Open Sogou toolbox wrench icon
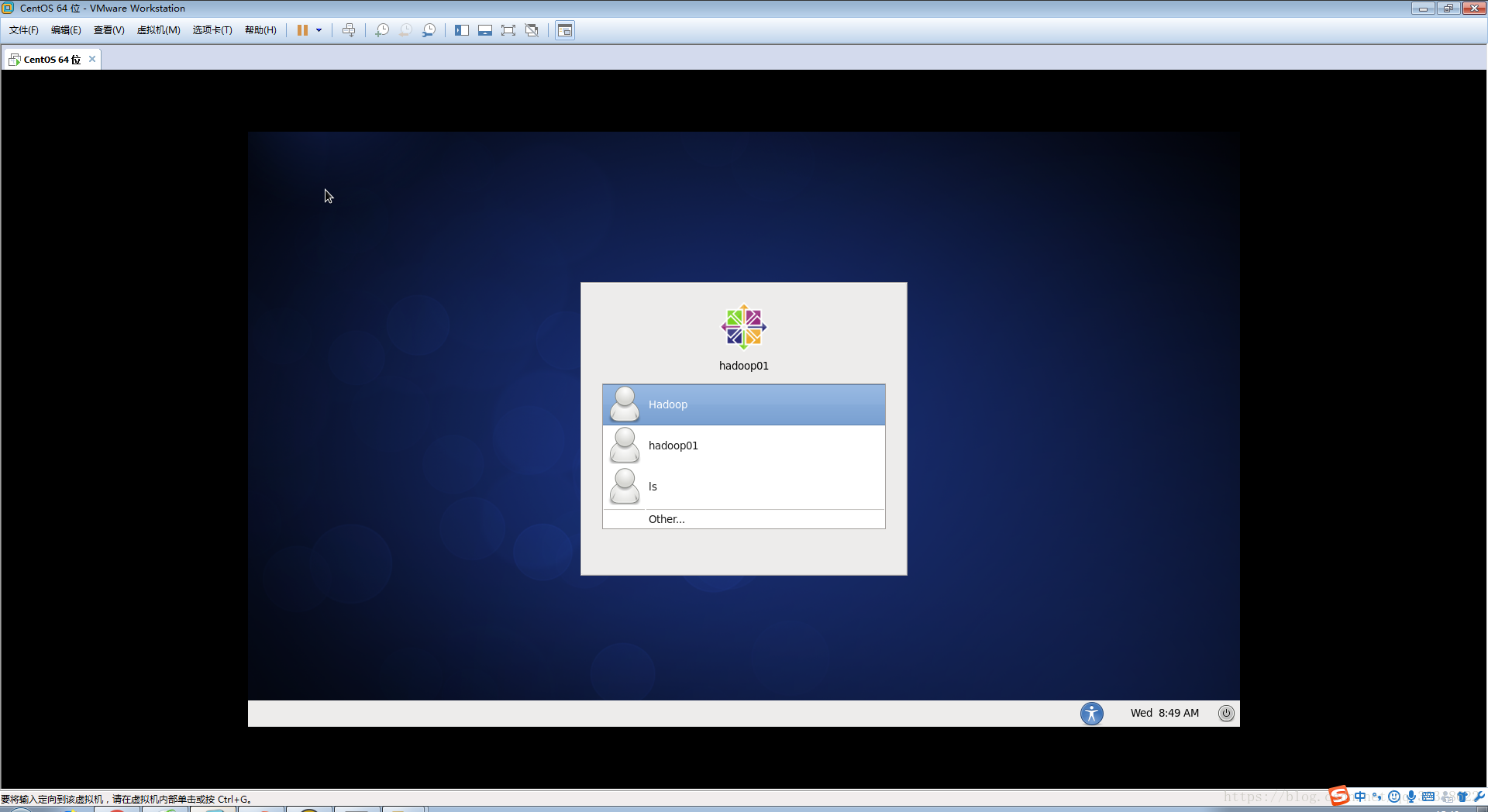 click(1479, 797)
